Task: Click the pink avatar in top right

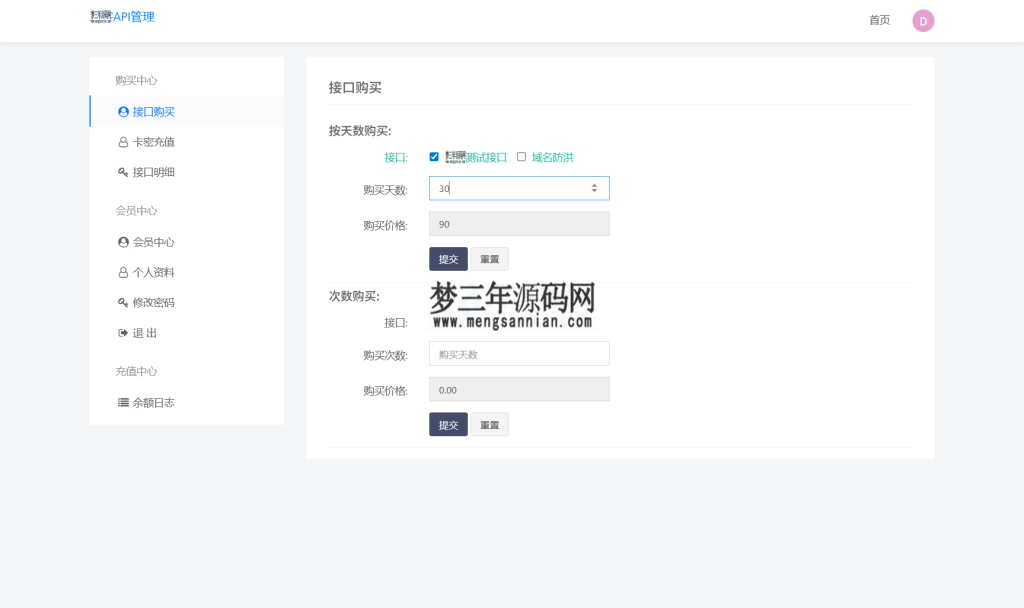Action: coord(923,20)
